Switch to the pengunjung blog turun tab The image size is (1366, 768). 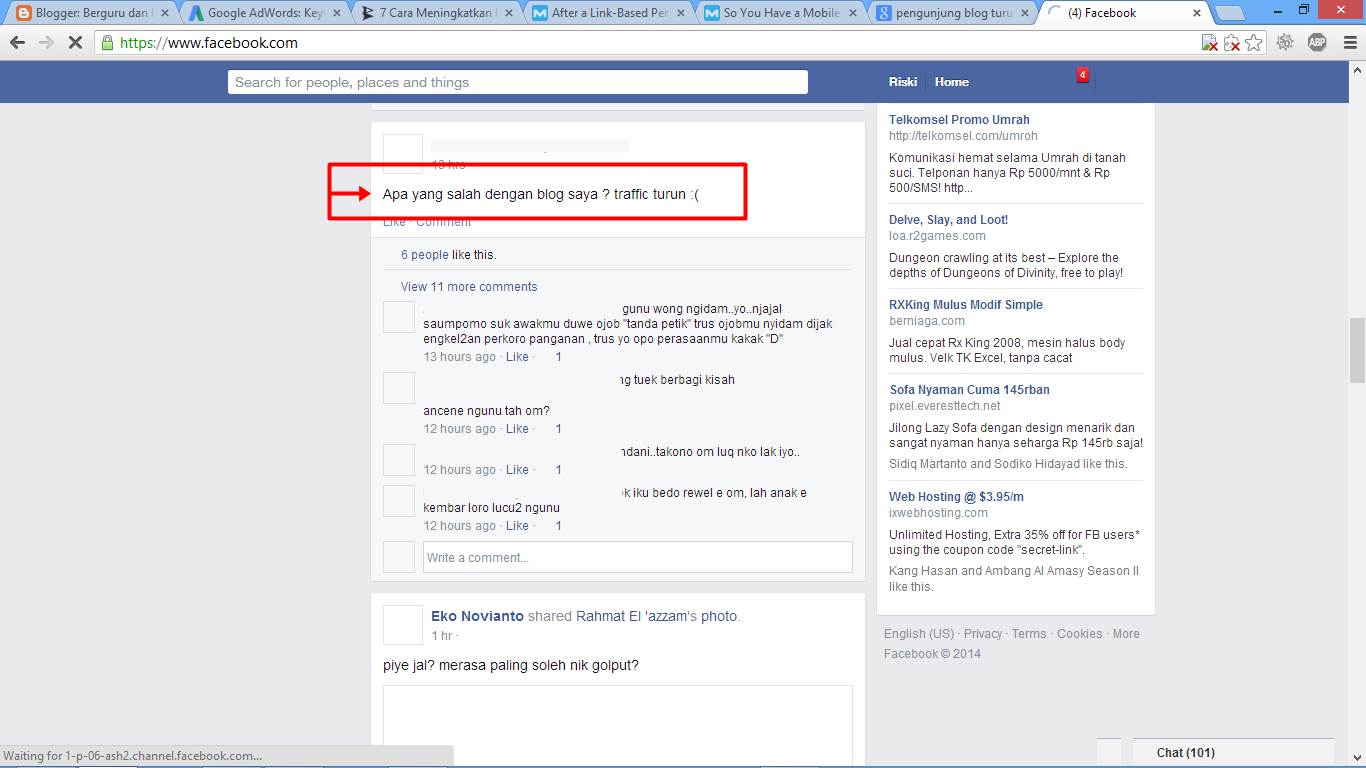click(950, 13)
